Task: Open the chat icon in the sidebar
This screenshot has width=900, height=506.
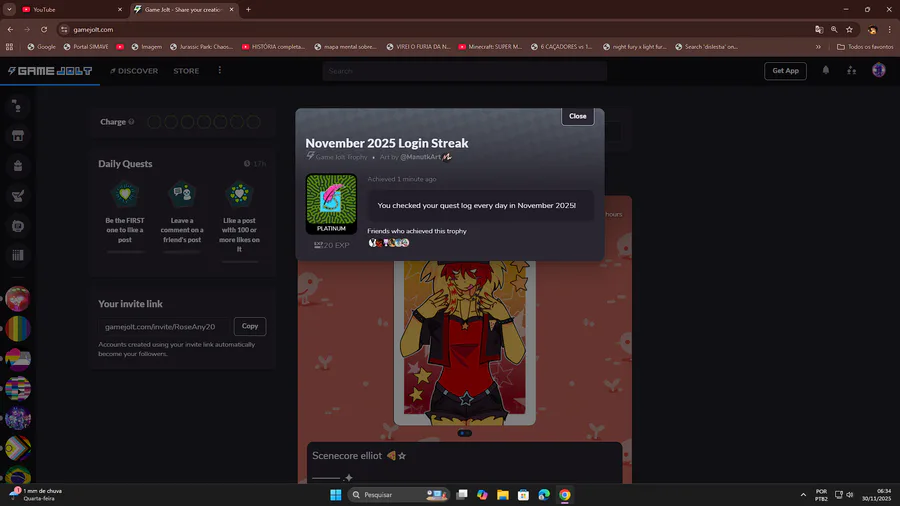Action: tap(18, 106)
